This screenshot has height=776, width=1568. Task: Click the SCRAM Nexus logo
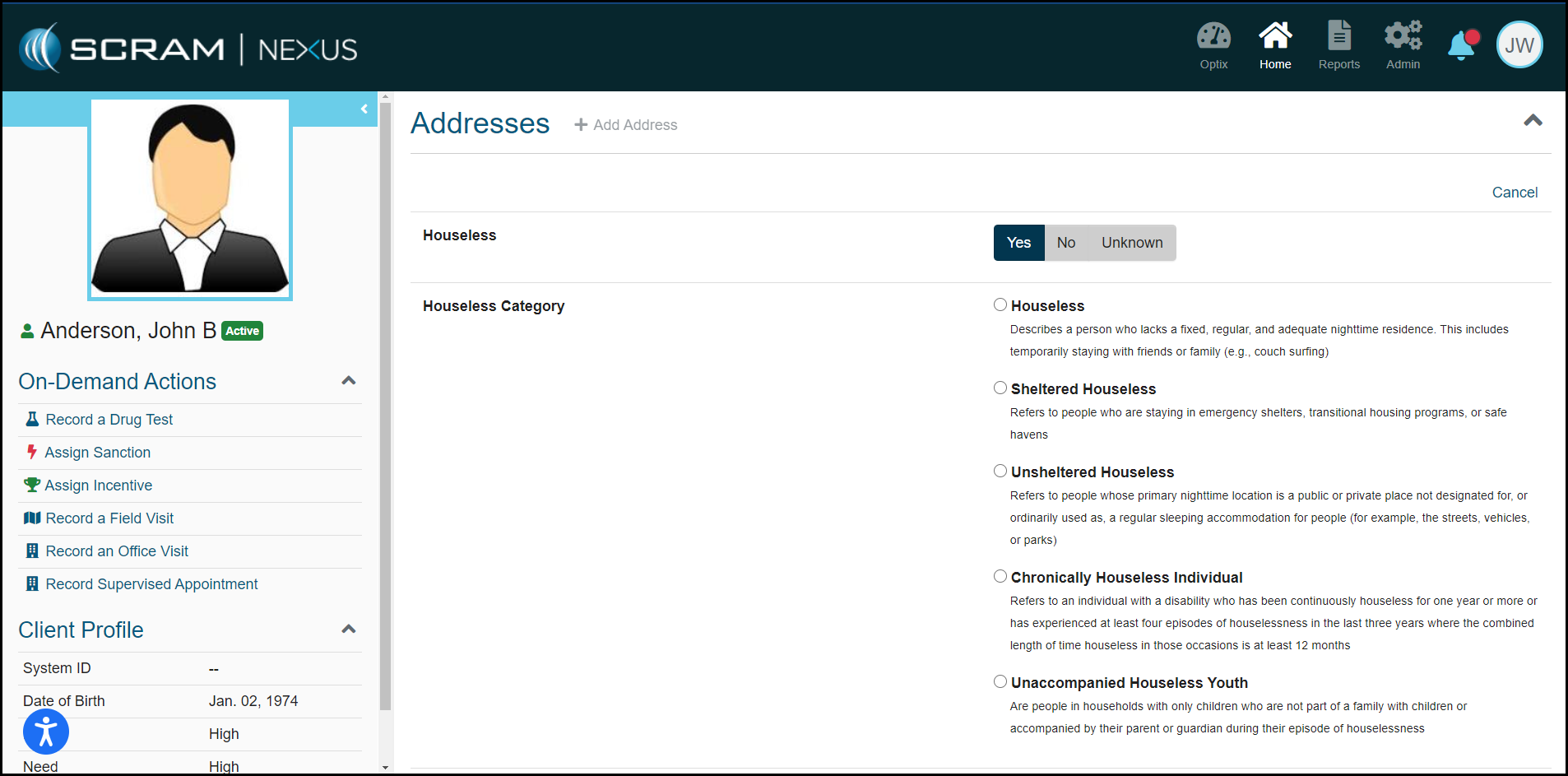[x=188, y=49]
